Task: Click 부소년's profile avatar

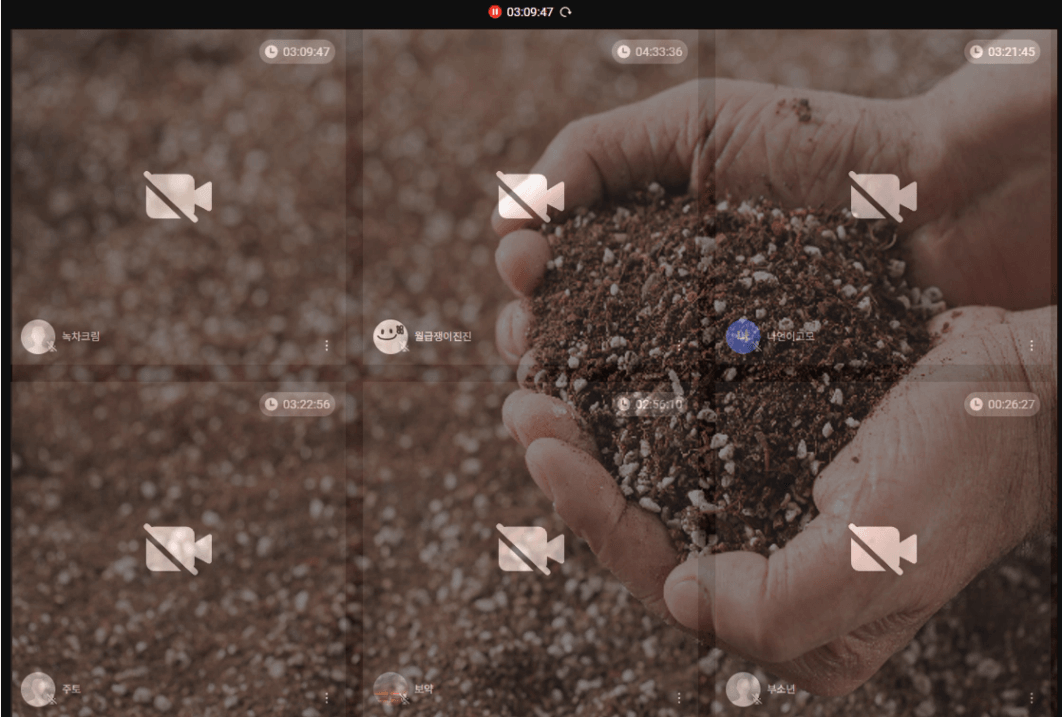Action: tap(743, 689)
